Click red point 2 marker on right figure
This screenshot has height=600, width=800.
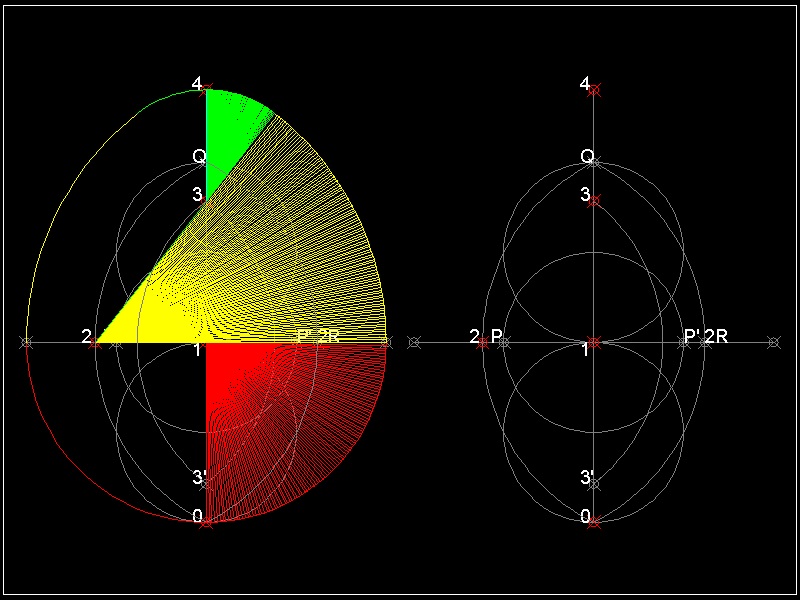pos(483,342)
